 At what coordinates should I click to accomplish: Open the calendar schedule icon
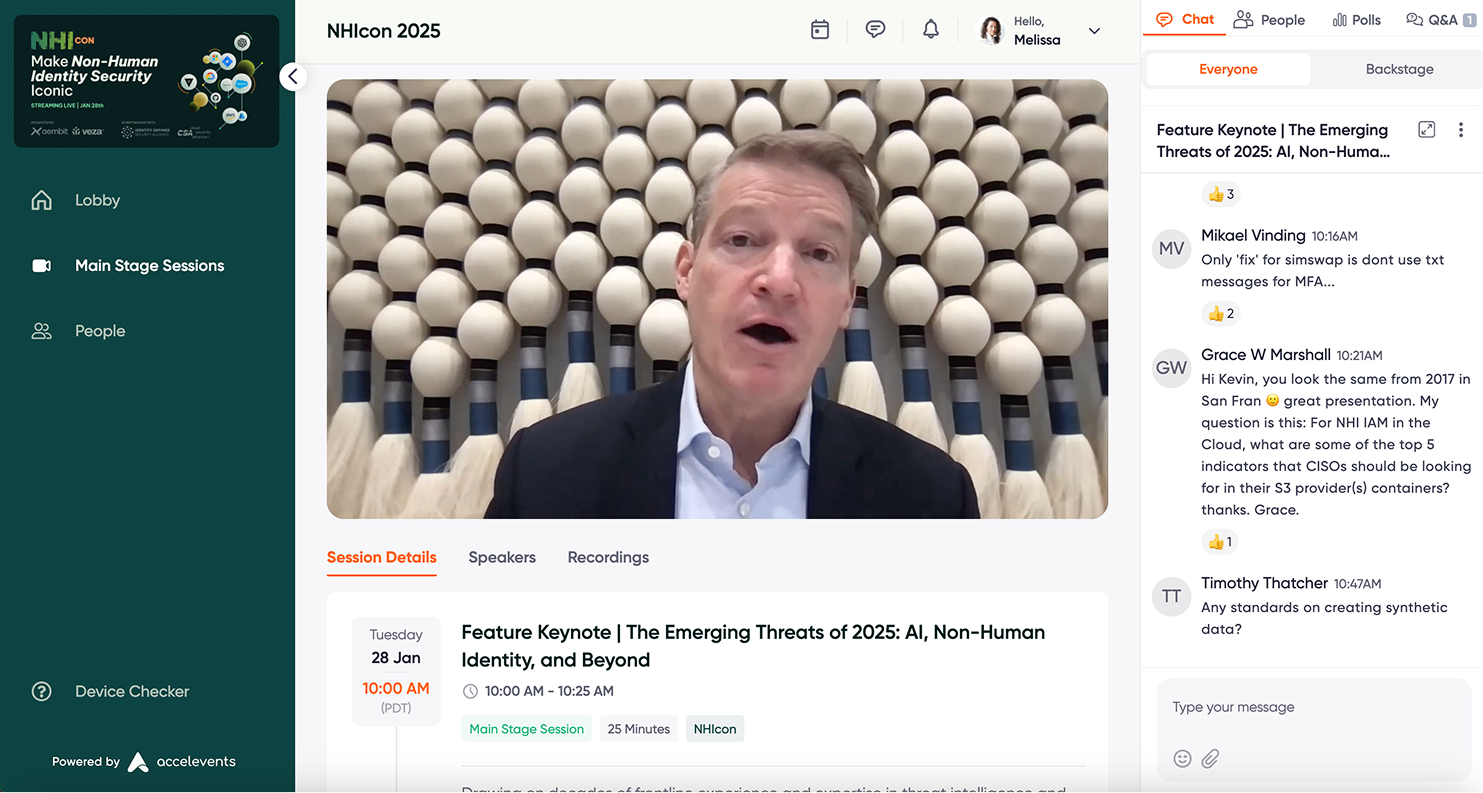(x=820, y=30)
